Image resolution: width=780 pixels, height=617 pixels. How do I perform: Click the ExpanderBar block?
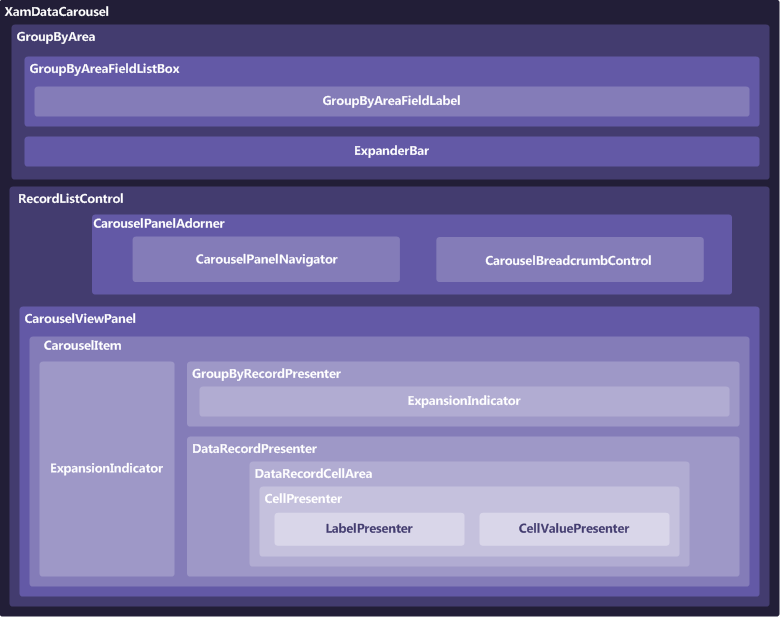(391, 151)
